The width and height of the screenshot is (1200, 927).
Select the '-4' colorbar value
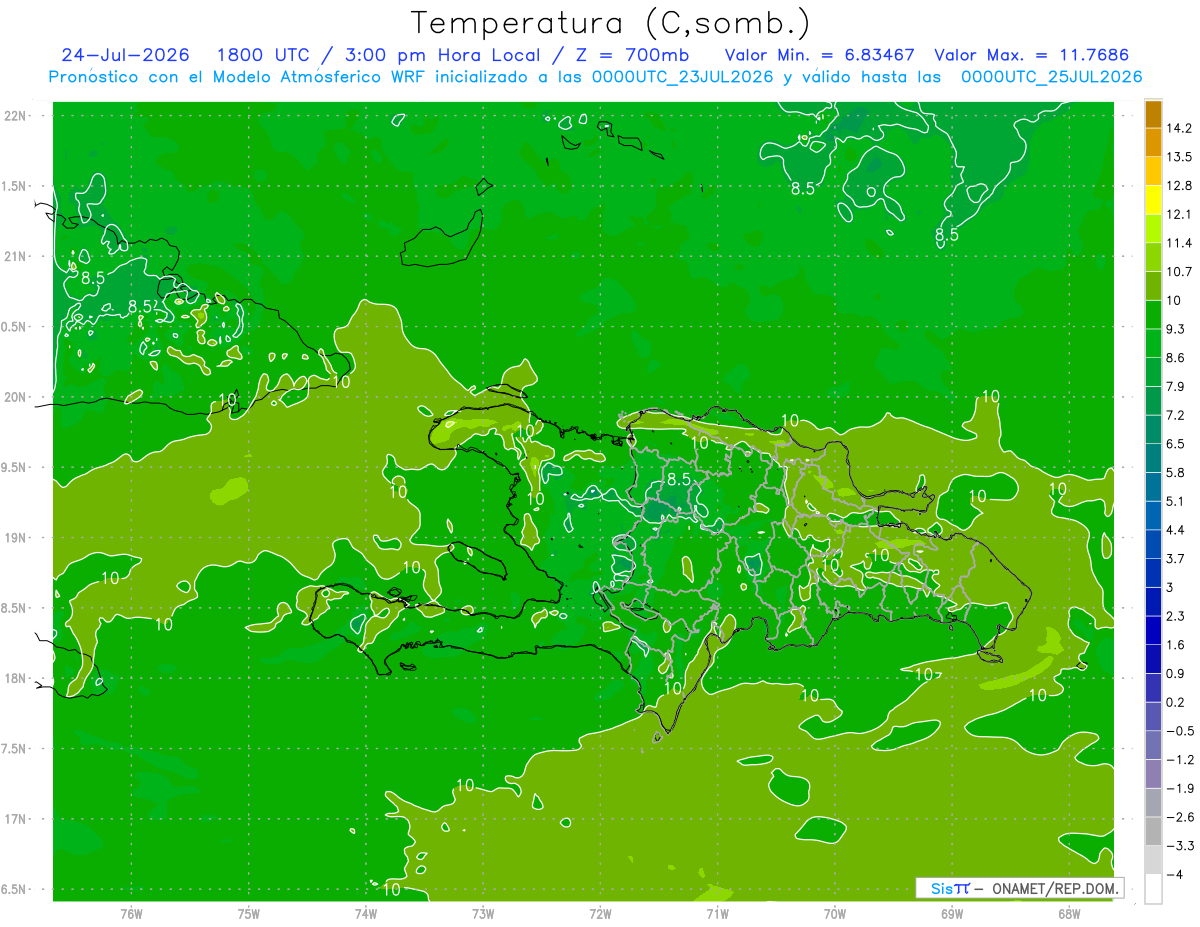coord(1176,874)
